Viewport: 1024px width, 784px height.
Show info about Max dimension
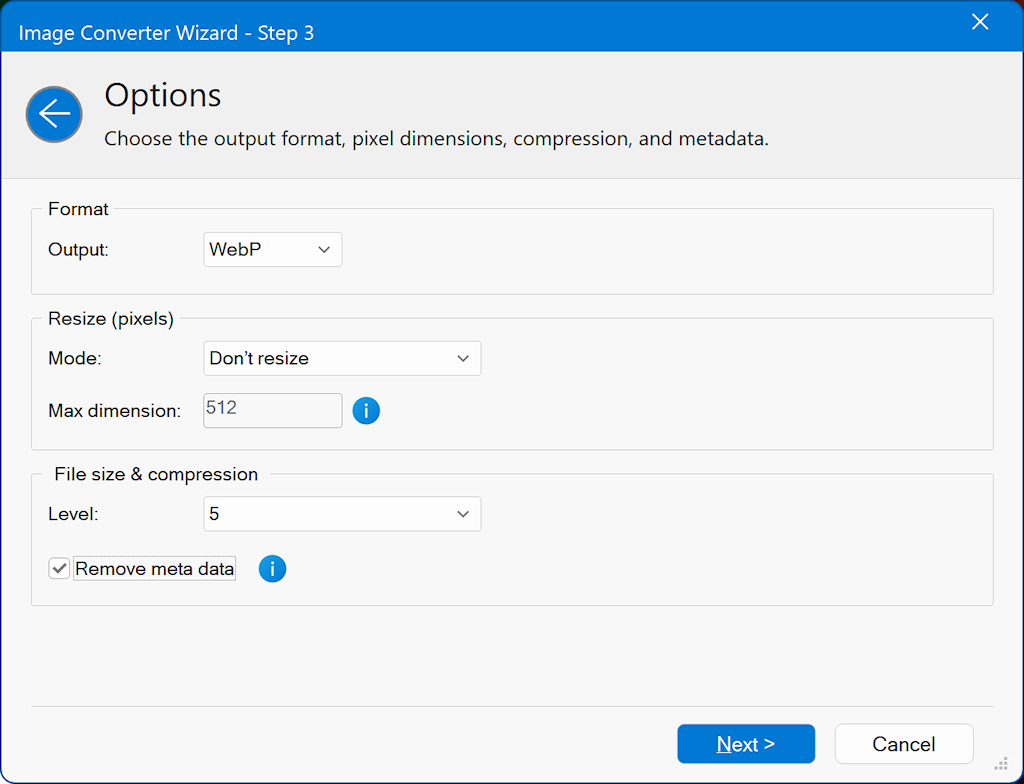click(x=366, y=410)
